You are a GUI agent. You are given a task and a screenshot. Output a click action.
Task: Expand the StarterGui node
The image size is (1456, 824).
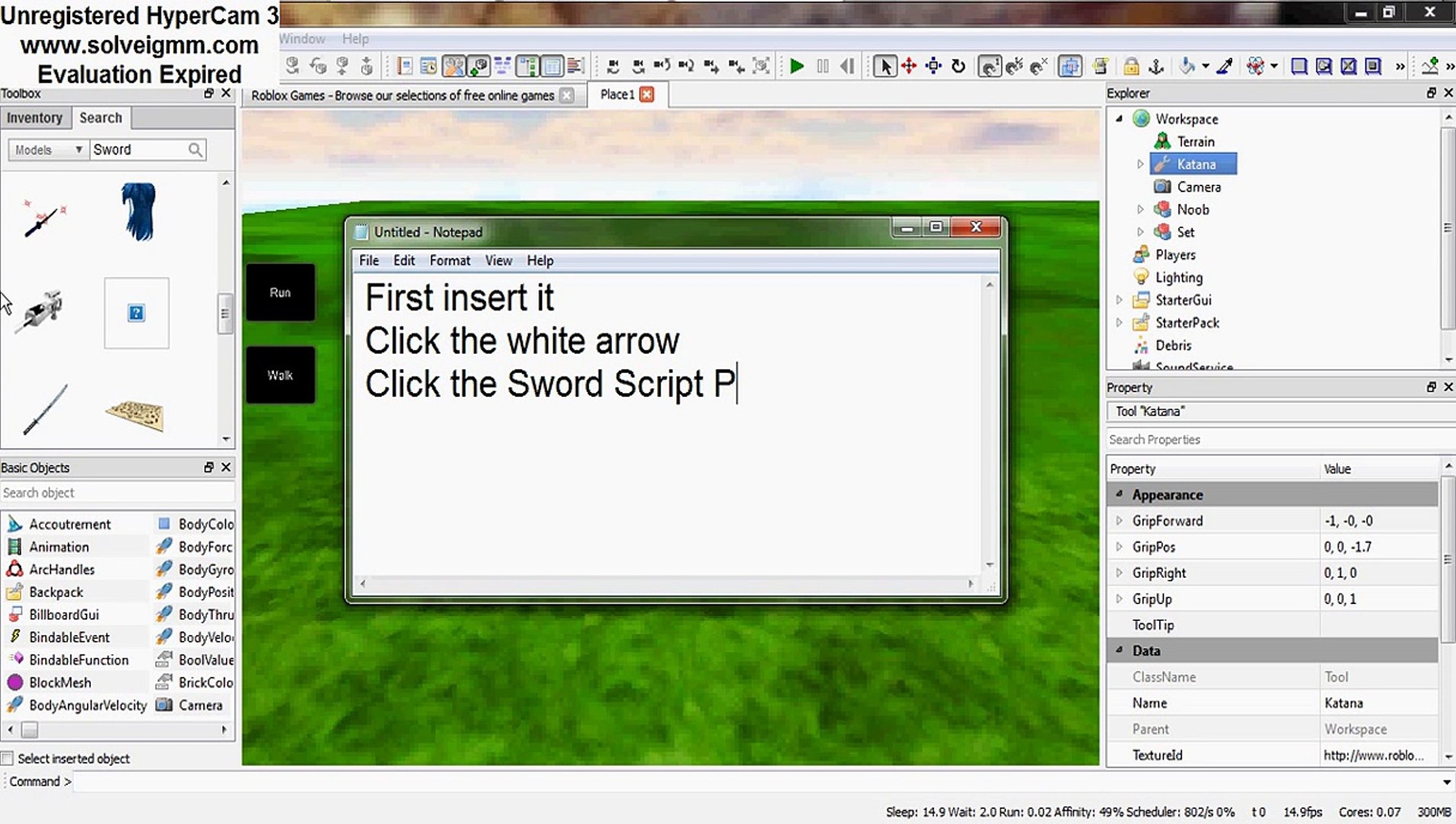tap(1119, 300)
